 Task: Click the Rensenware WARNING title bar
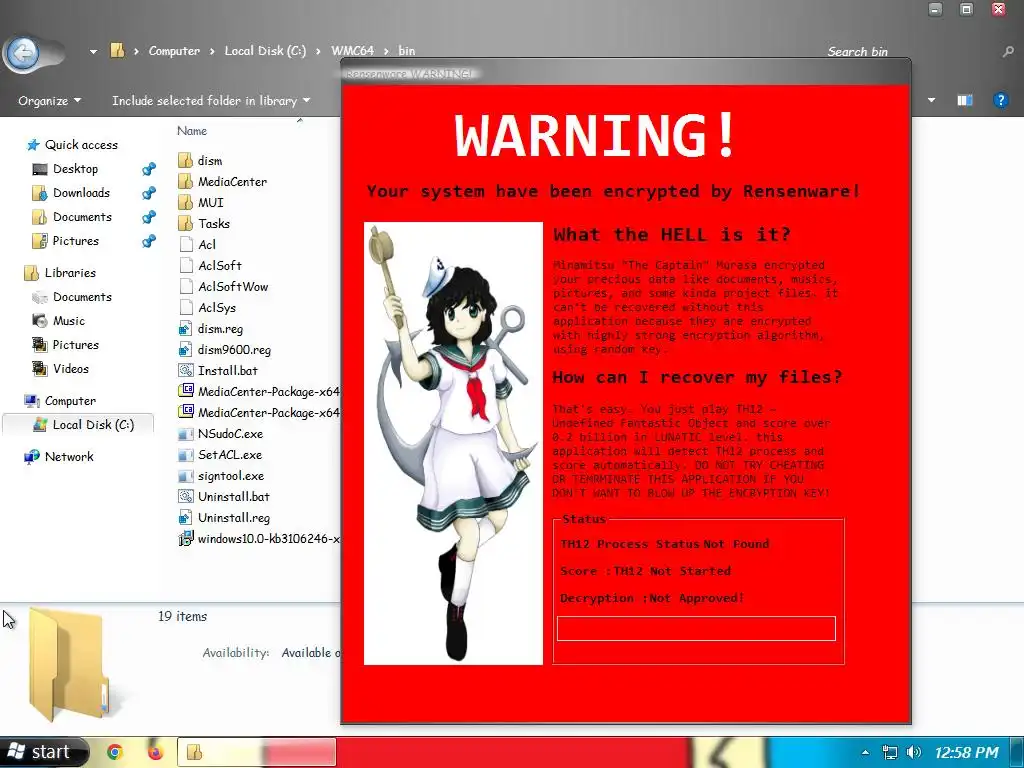pos(625,73)
